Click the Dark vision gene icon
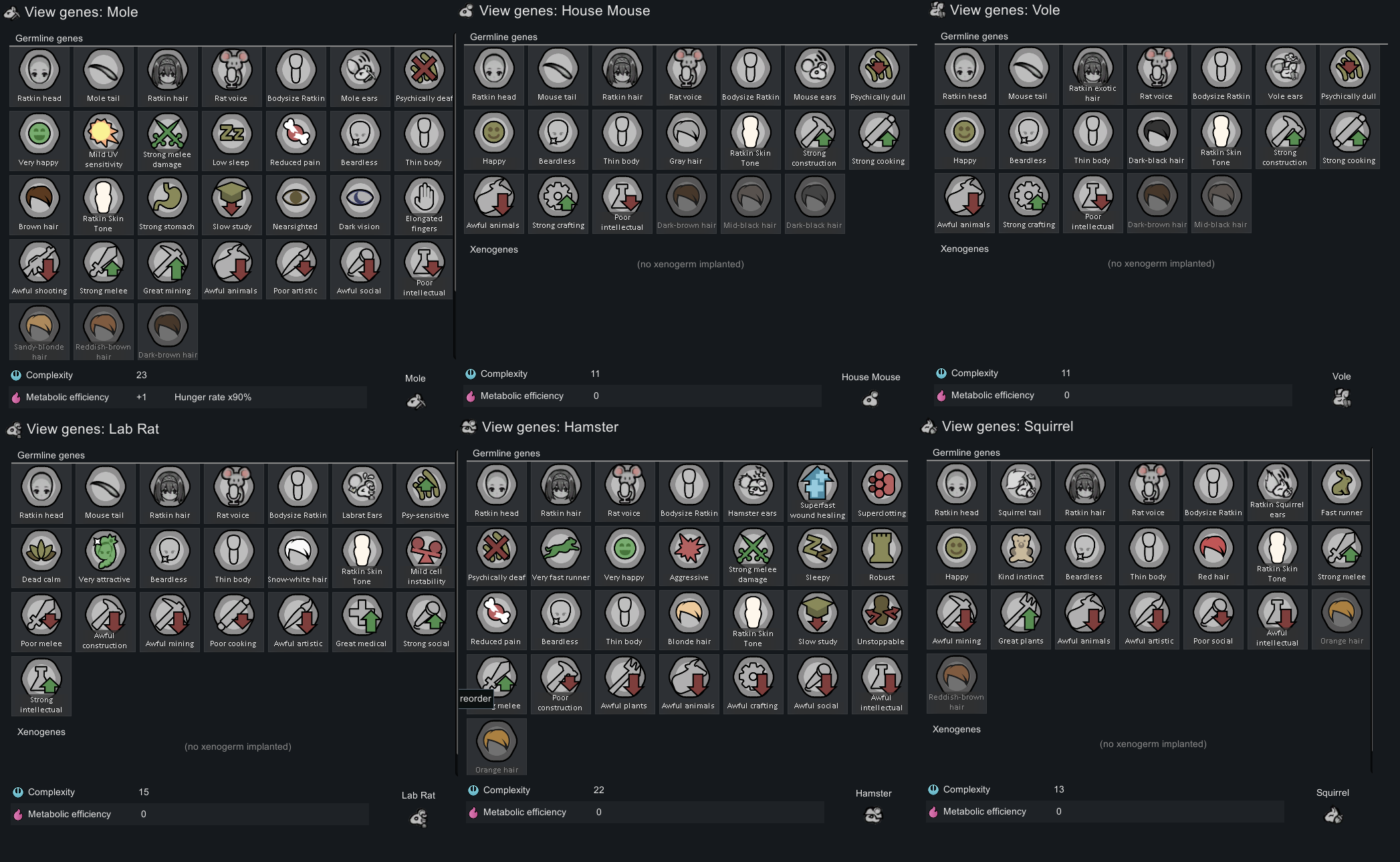The width and height of the screenshot is (1400, 862). [x=360, y=198]
